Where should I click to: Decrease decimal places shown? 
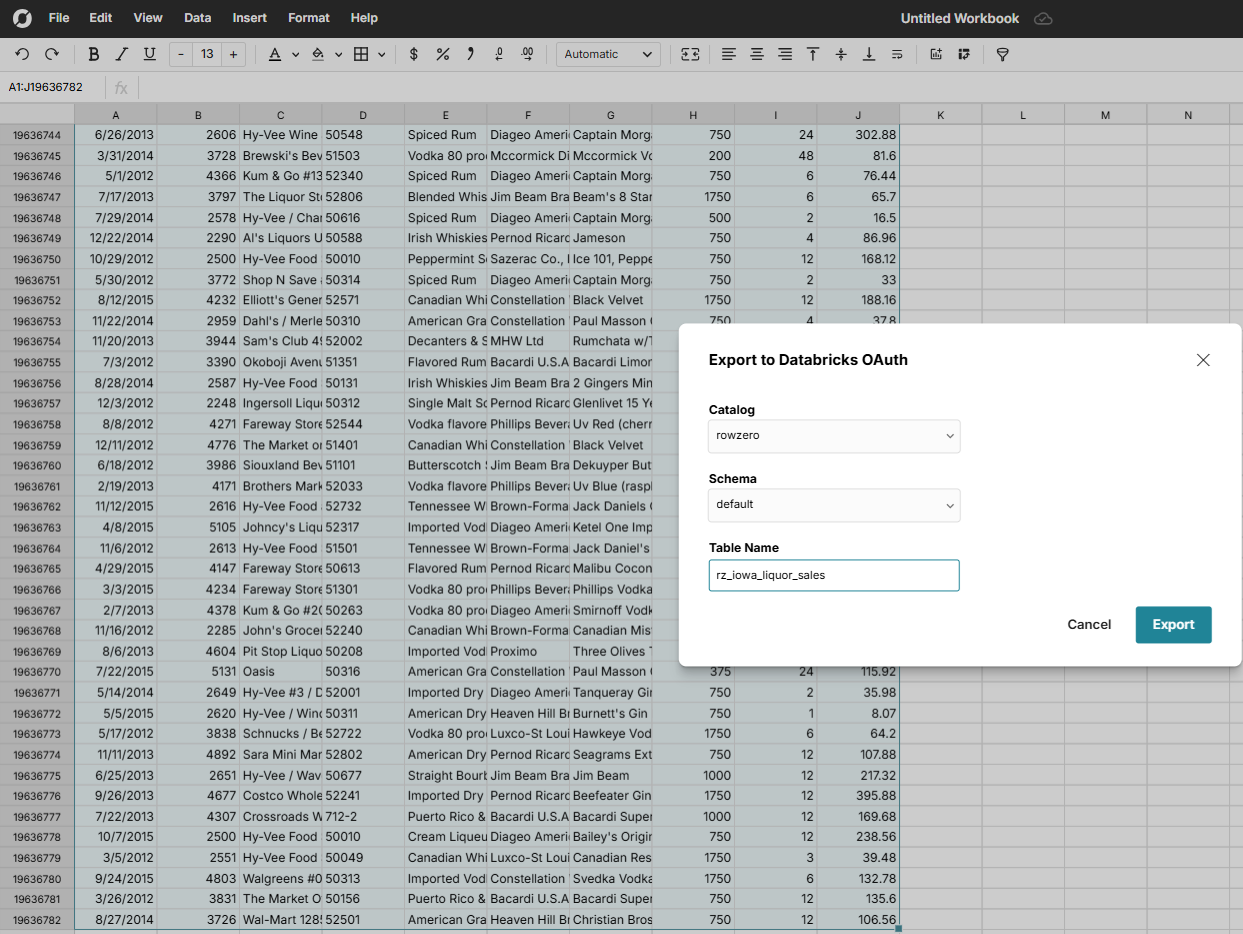(498, 54)
